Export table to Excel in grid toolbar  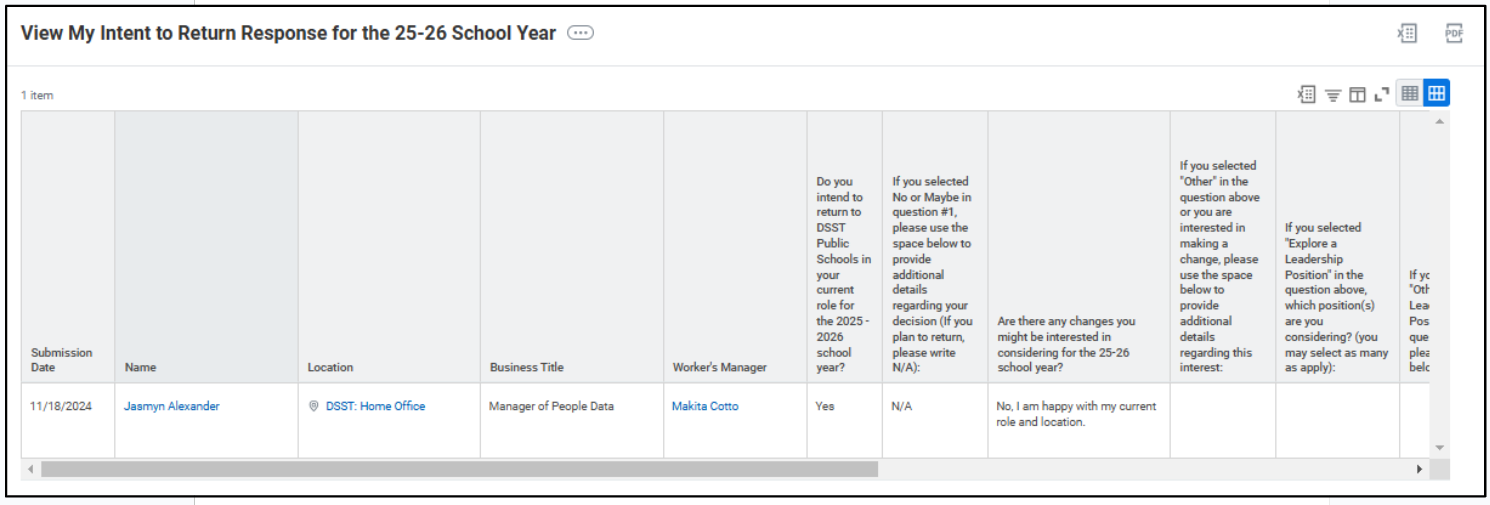[x=1306, y=94]
